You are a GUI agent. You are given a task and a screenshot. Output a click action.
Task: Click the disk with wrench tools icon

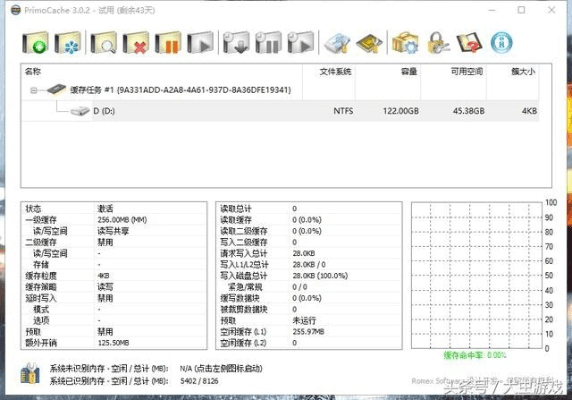[x=337, y=44]
